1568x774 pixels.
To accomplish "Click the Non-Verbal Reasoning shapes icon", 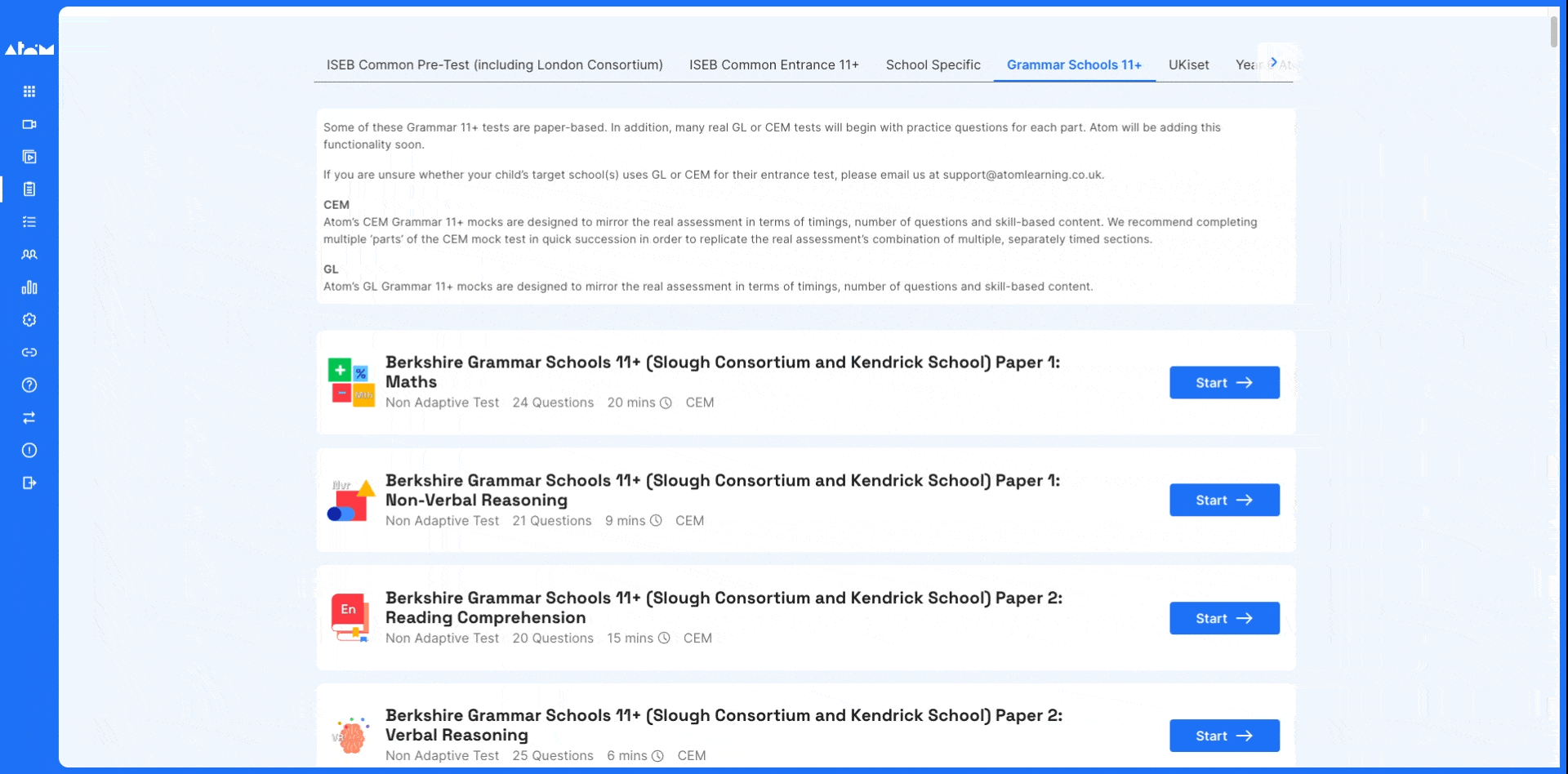I will 351,500.
